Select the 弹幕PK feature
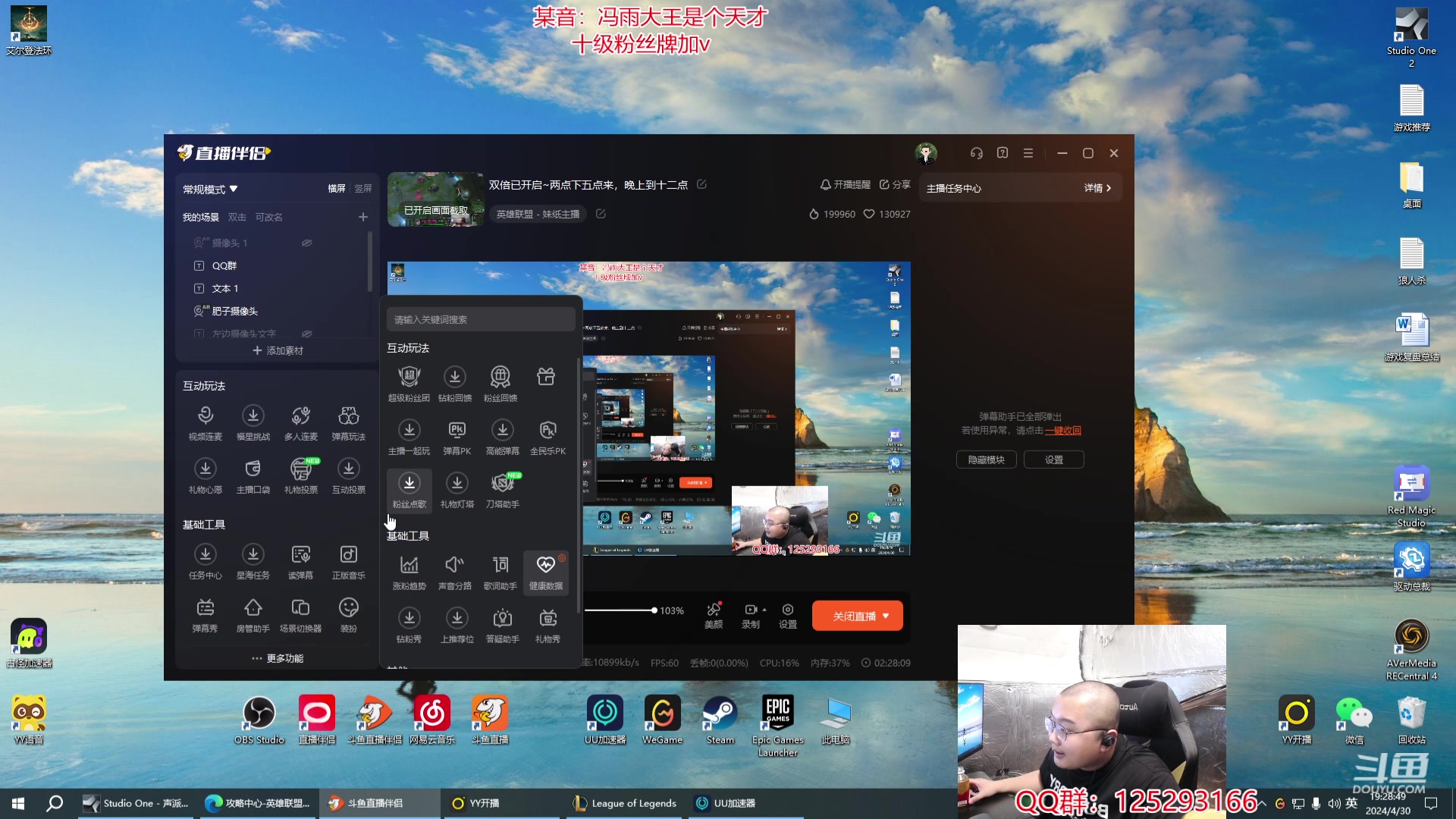1456x819 pixels. 456,436
